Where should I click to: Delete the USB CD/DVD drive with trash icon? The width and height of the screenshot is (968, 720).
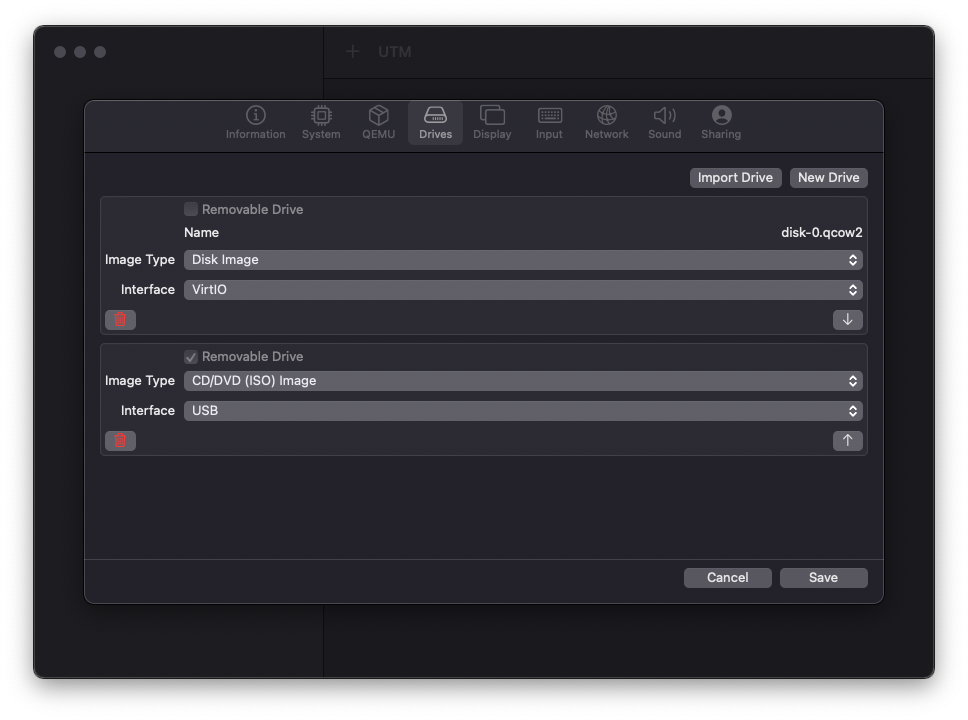click(x=120, y=440)
